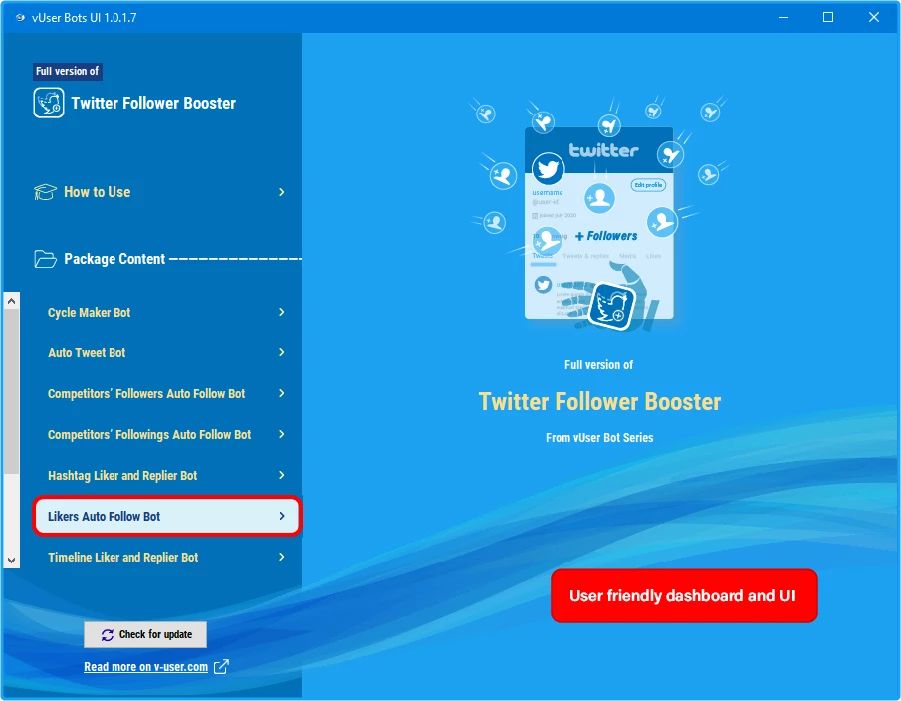Expand chevron next to Cycle Maker Bot
Screen dimensions: 901x701
[x=282, y=312]
